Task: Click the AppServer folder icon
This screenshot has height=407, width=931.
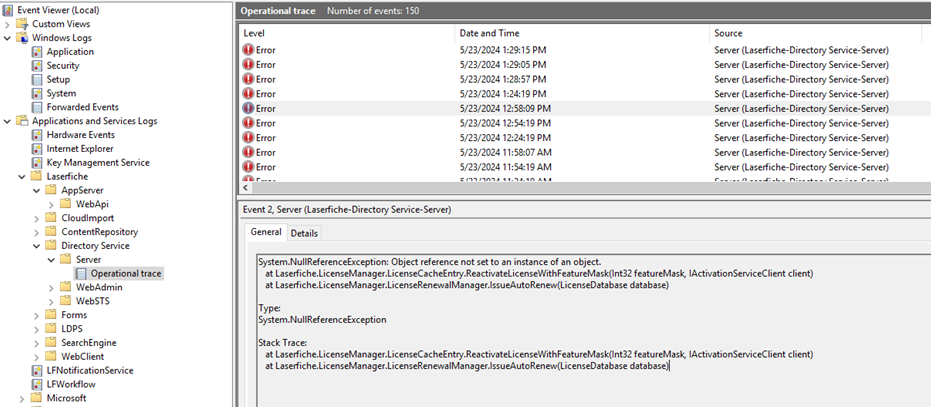Action: (x=51, y=190)
